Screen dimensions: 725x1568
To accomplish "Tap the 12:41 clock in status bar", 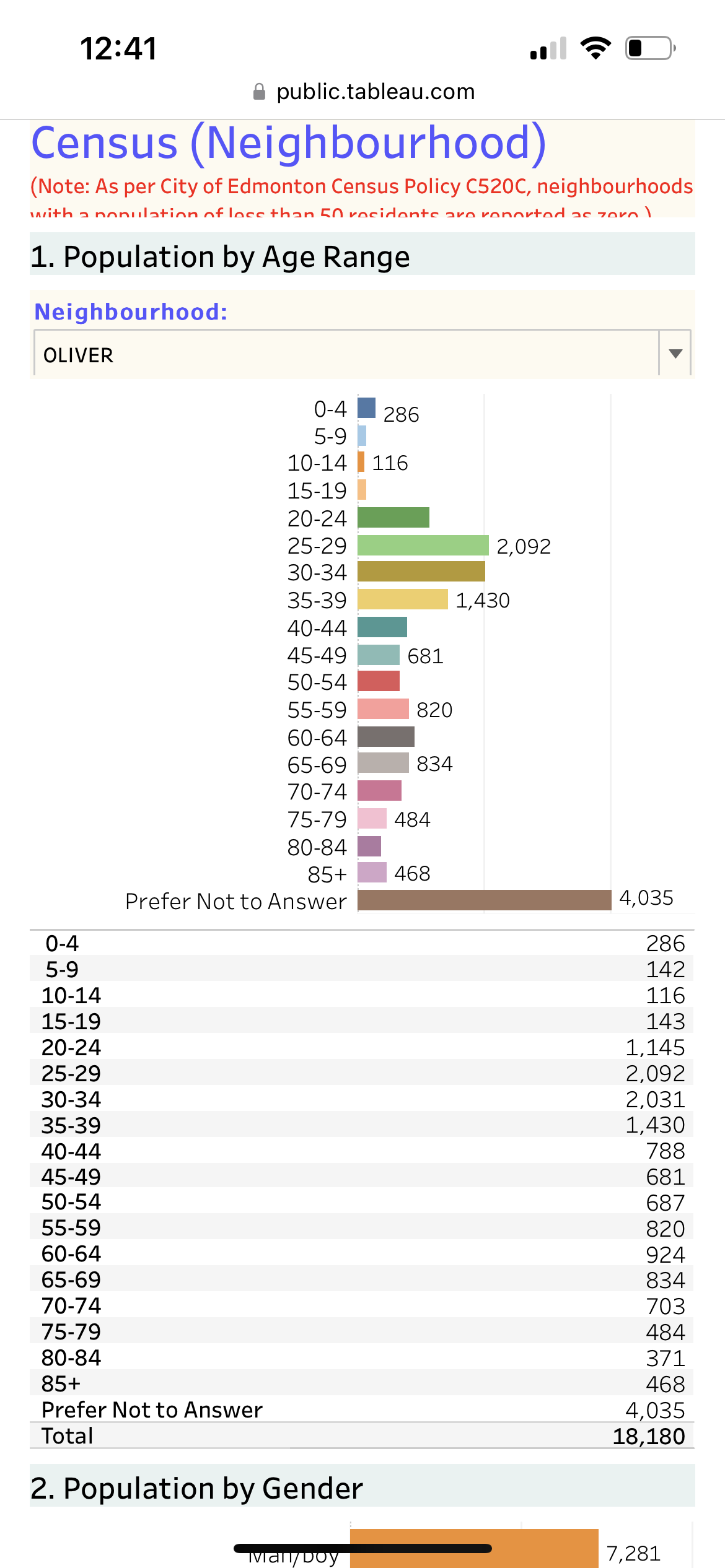I will 118,48.
